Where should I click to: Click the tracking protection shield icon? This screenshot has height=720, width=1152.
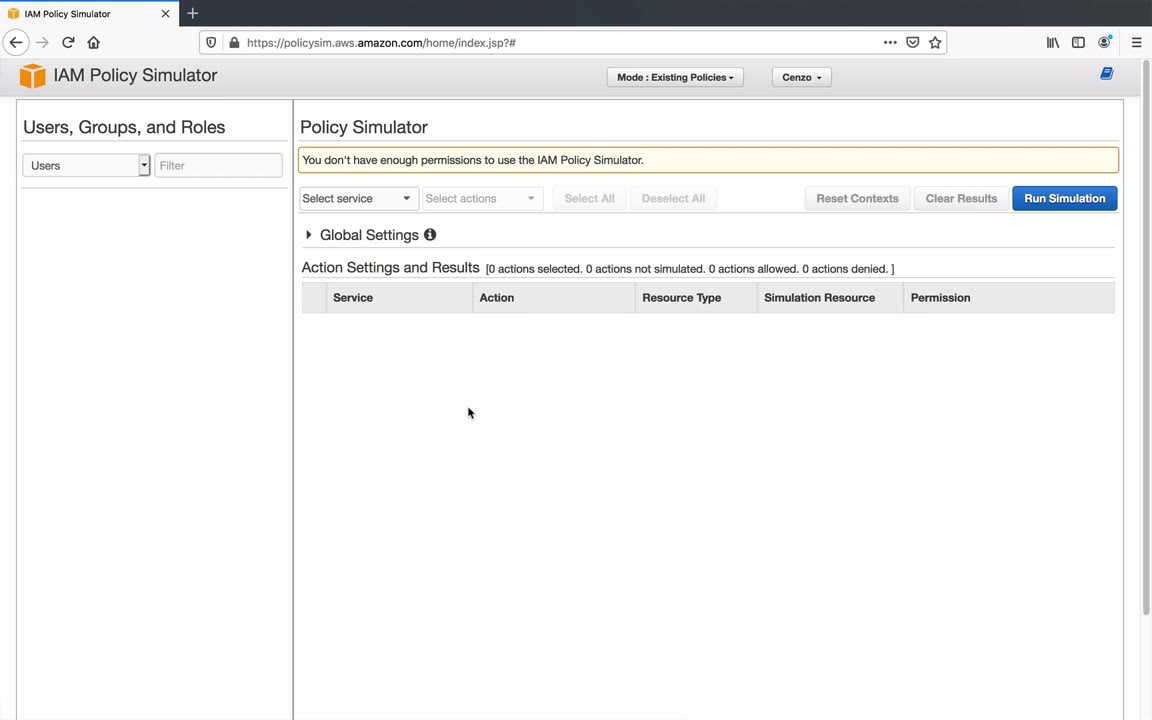coord(211,43)
